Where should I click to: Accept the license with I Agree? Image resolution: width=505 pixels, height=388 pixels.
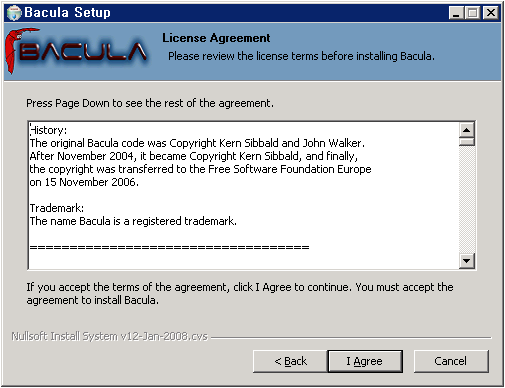pyautogui.click(x=365, y=361)
